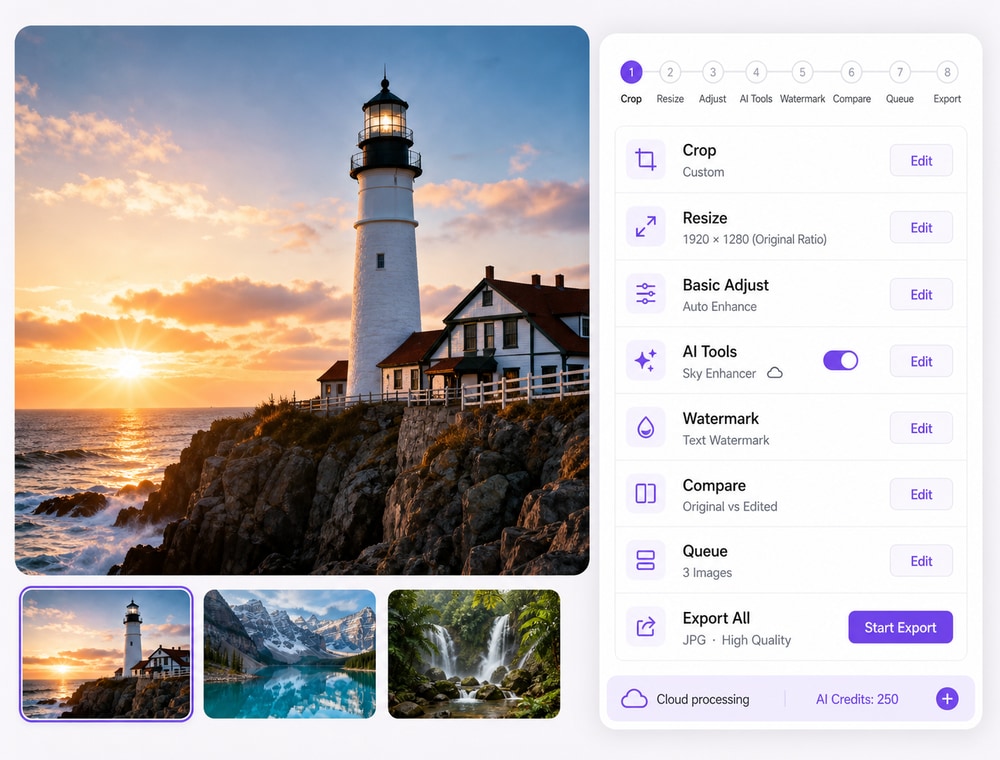The image size is (1000, 760).
Task: Click the '3 Images' text
Action: click(x=707, y=573)
